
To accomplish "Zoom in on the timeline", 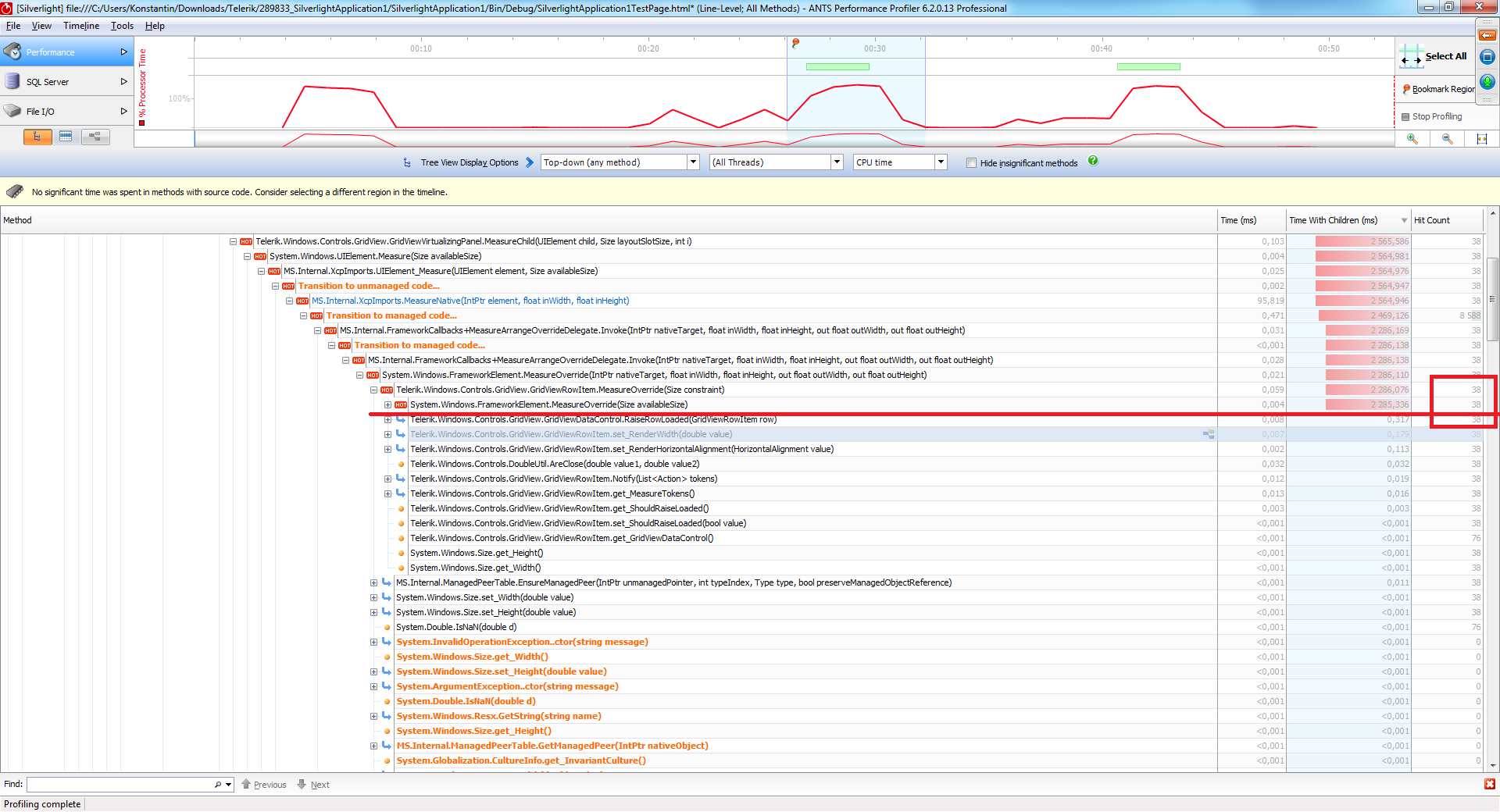I will tap(1412, 138).
